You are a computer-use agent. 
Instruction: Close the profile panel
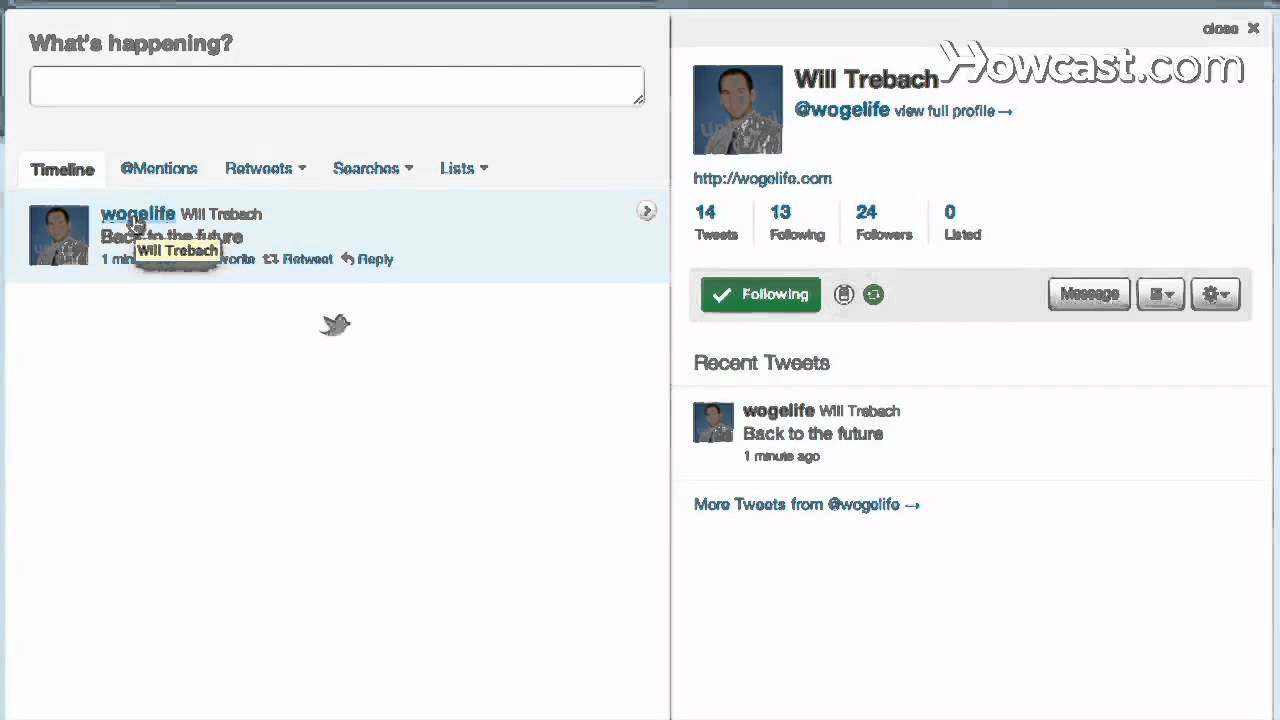point(1231,28)
